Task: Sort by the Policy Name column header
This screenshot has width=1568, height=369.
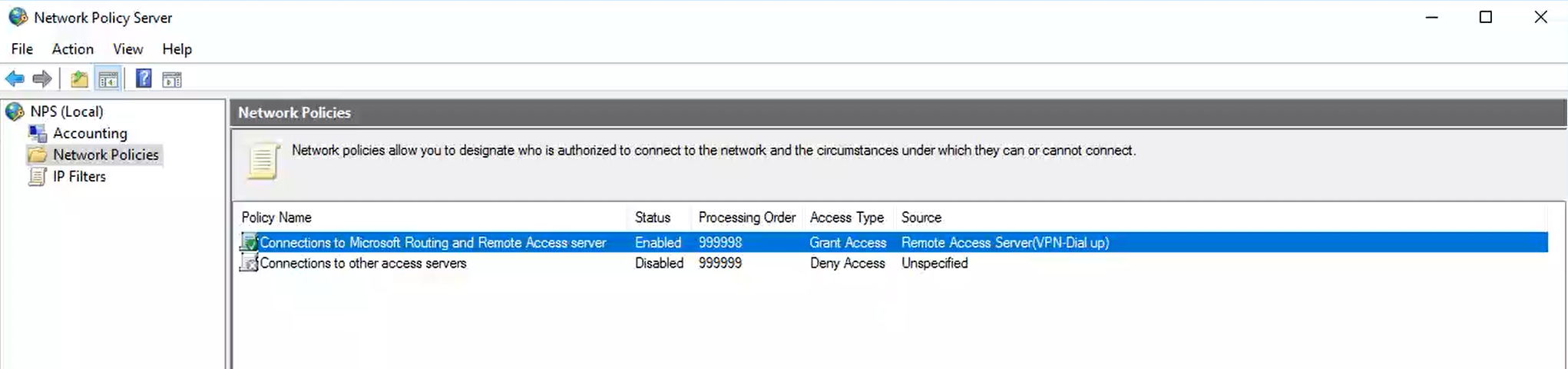Action: [x=276, y=218]
